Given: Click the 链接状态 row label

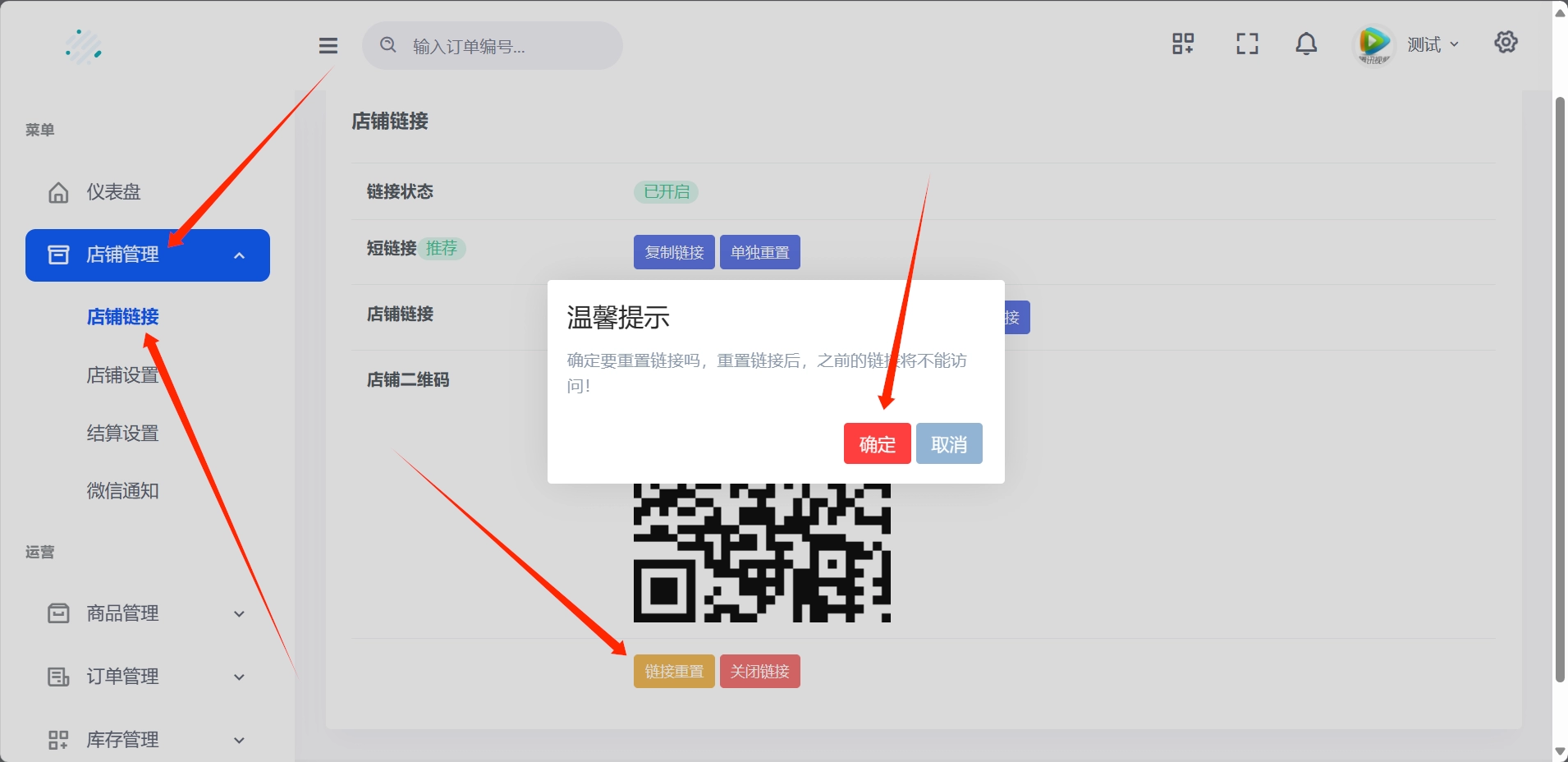Looking at the screenshot, I should point(400,192).
